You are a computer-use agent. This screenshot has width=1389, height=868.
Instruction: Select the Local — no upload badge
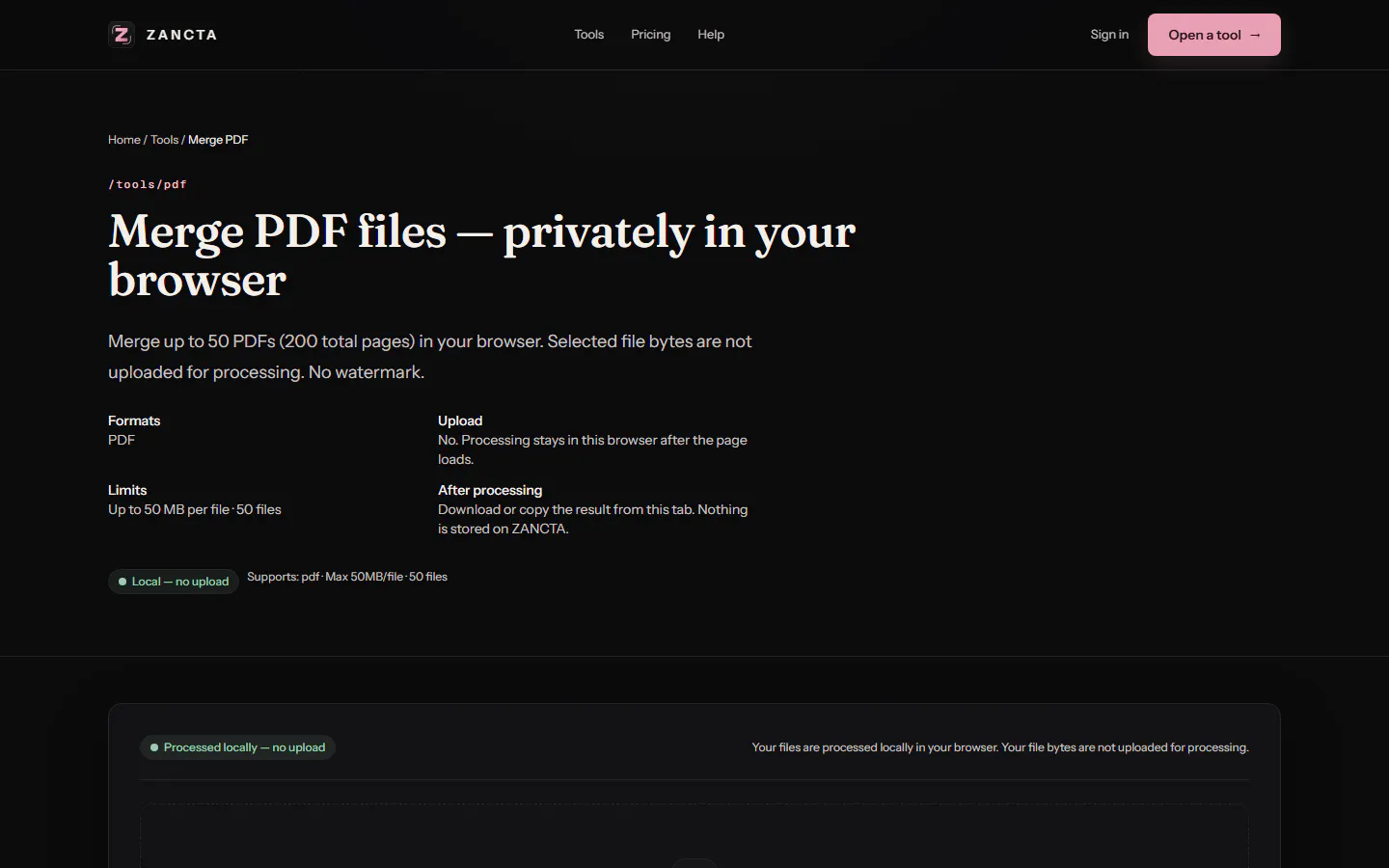[174, 582]
